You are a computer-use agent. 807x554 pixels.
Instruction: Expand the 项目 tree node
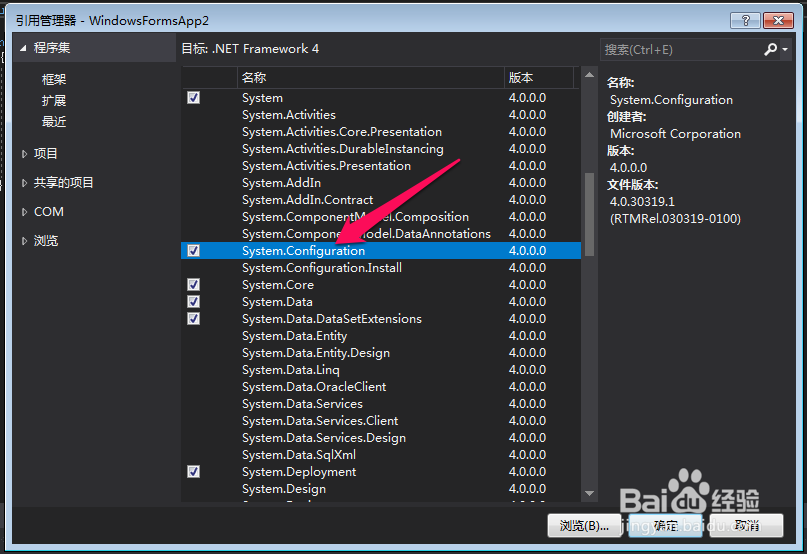24,153
